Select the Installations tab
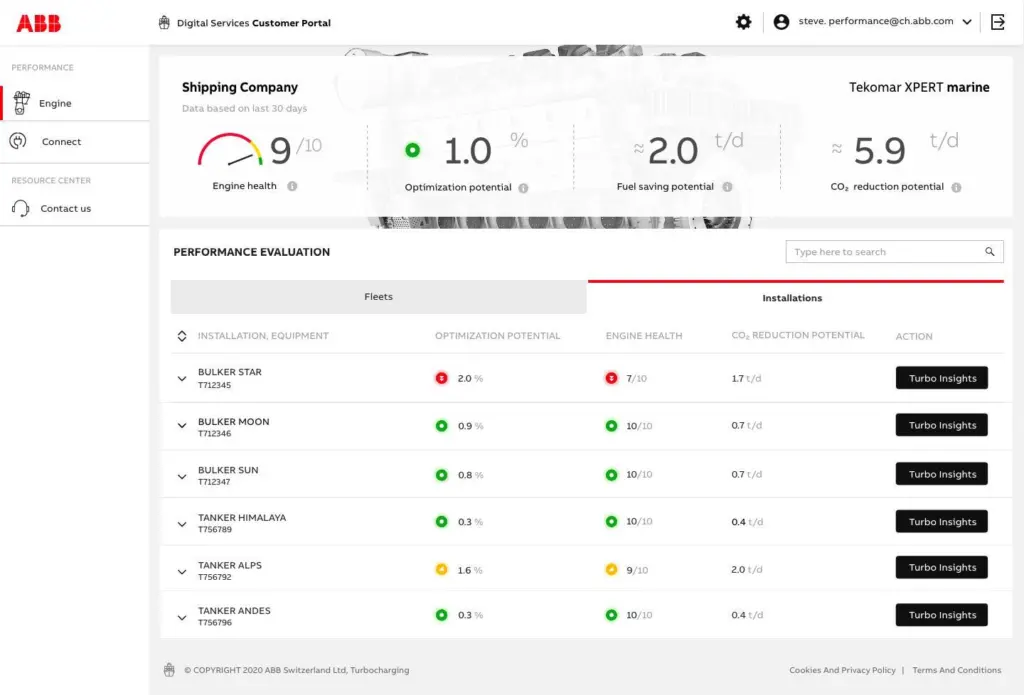This screenshot has height=695, width=1024. [795, 297]
